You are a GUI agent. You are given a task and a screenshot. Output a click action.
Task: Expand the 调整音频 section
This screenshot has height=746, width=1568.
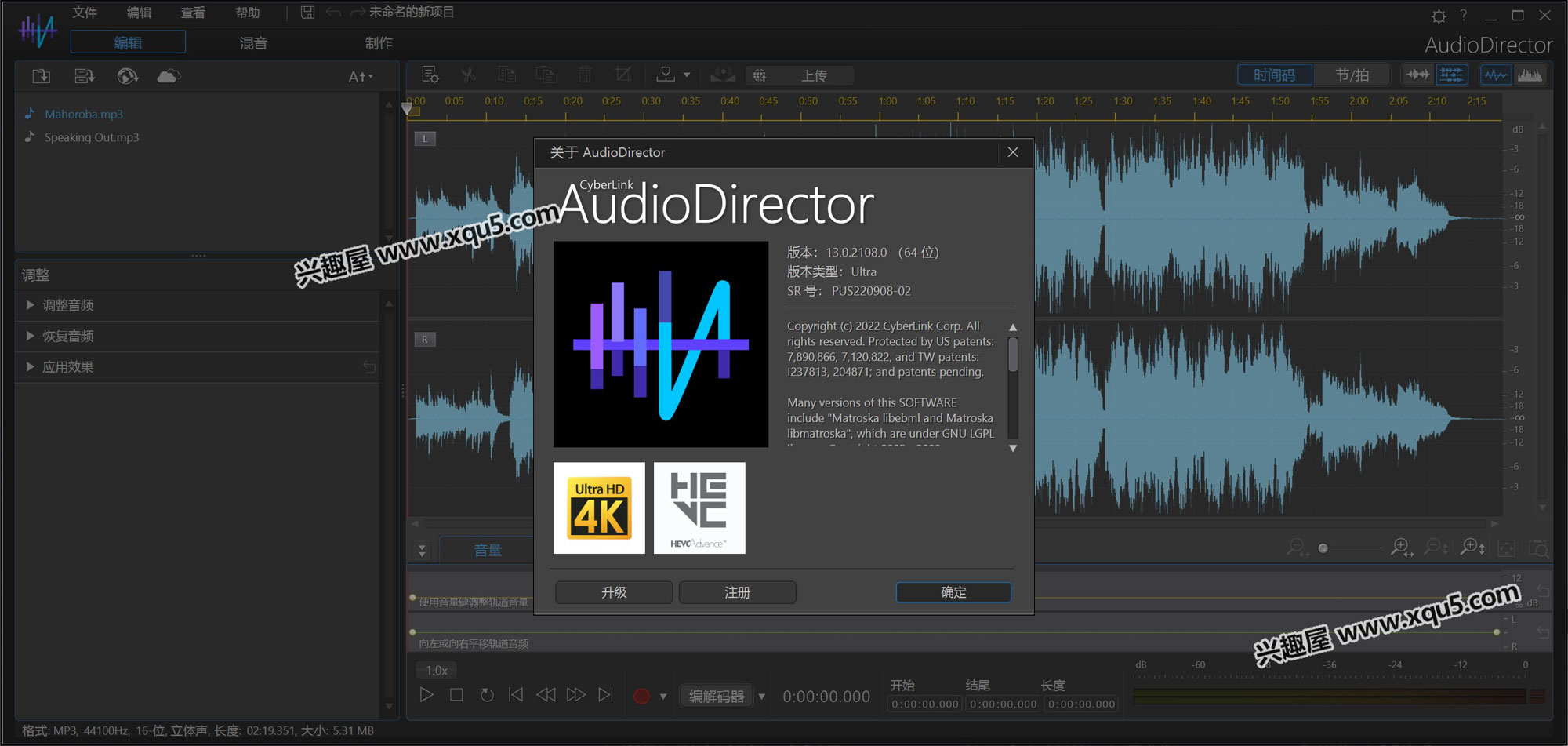click(67, 305)
